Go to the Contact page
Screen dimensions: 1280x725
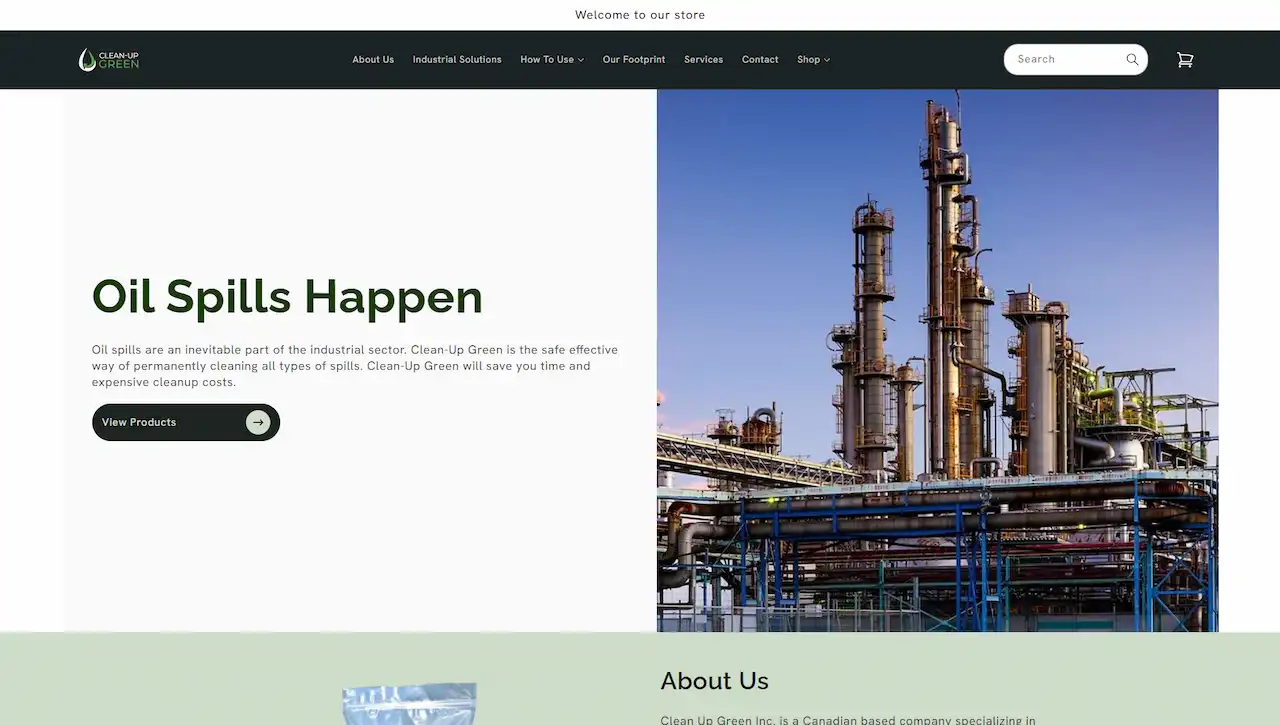point(759,59)
